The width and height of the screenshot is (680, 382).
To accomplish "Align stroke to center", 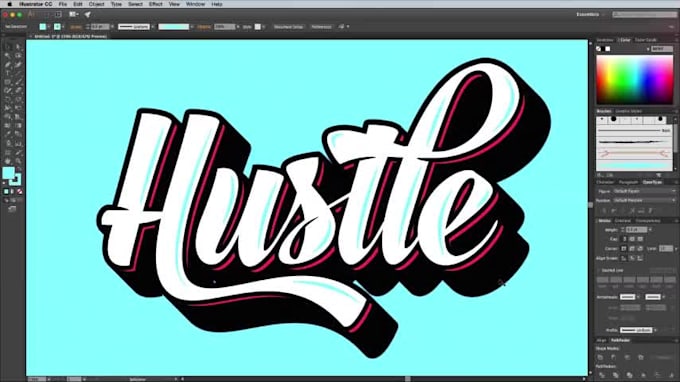I will tap(624, 258).
